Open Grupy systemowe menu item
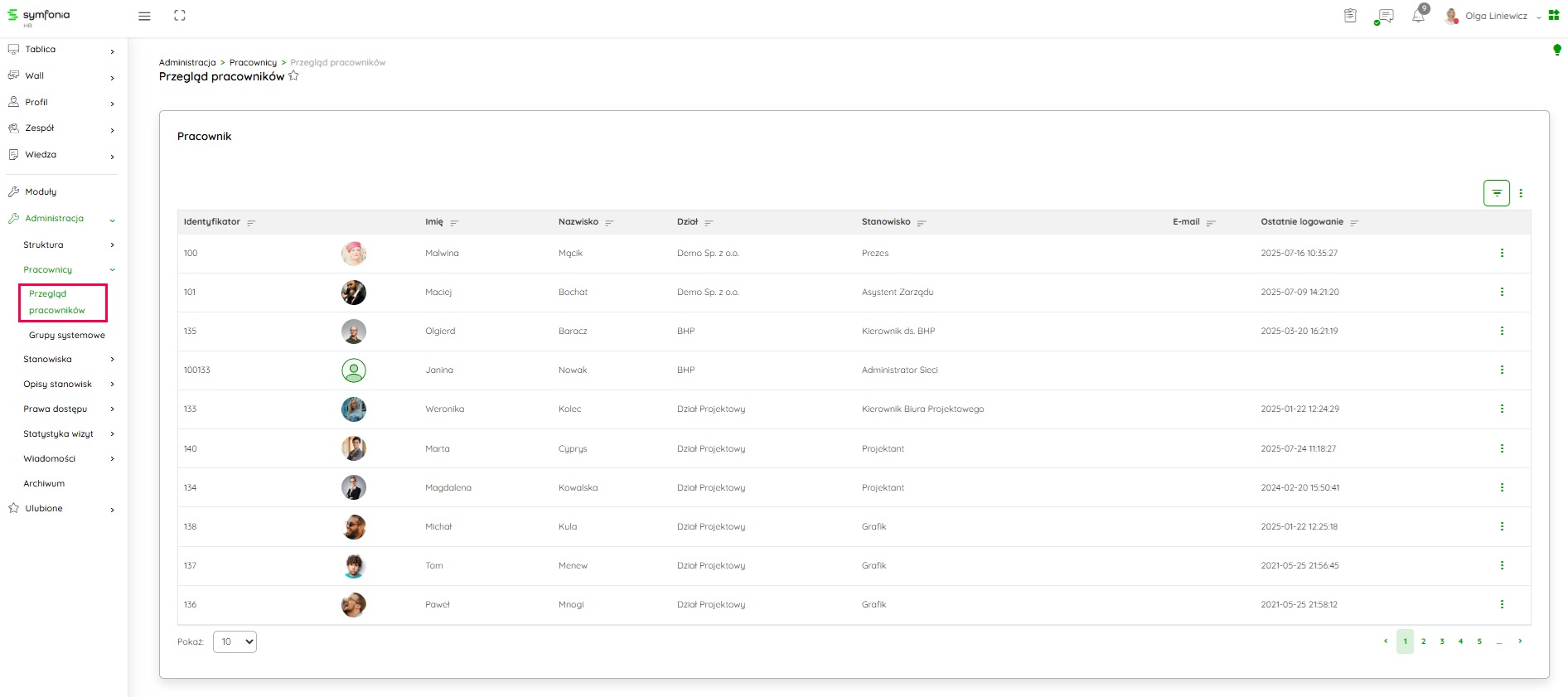The height and width of the screenshot is (697, 1568). (67, 336)
